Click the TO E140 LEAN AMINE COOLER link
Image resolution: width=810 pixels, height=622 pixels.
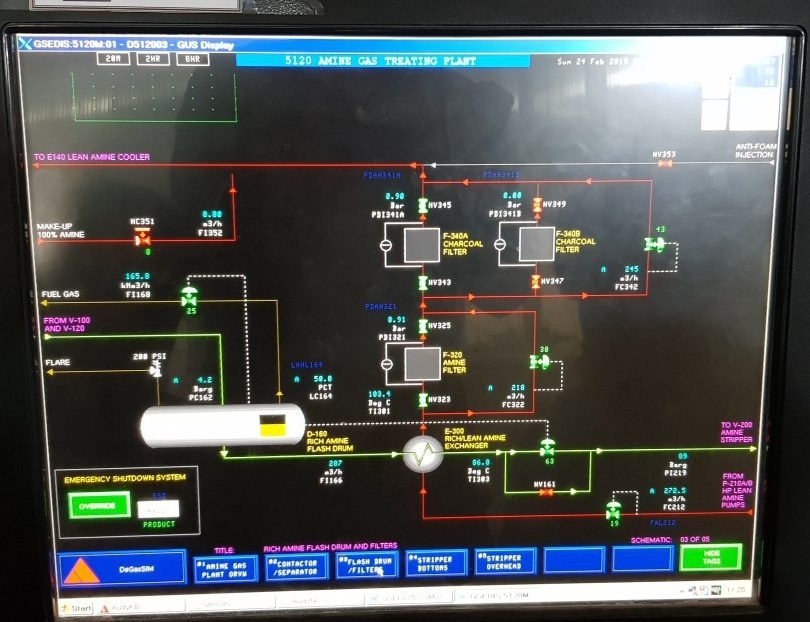[92, 157]
